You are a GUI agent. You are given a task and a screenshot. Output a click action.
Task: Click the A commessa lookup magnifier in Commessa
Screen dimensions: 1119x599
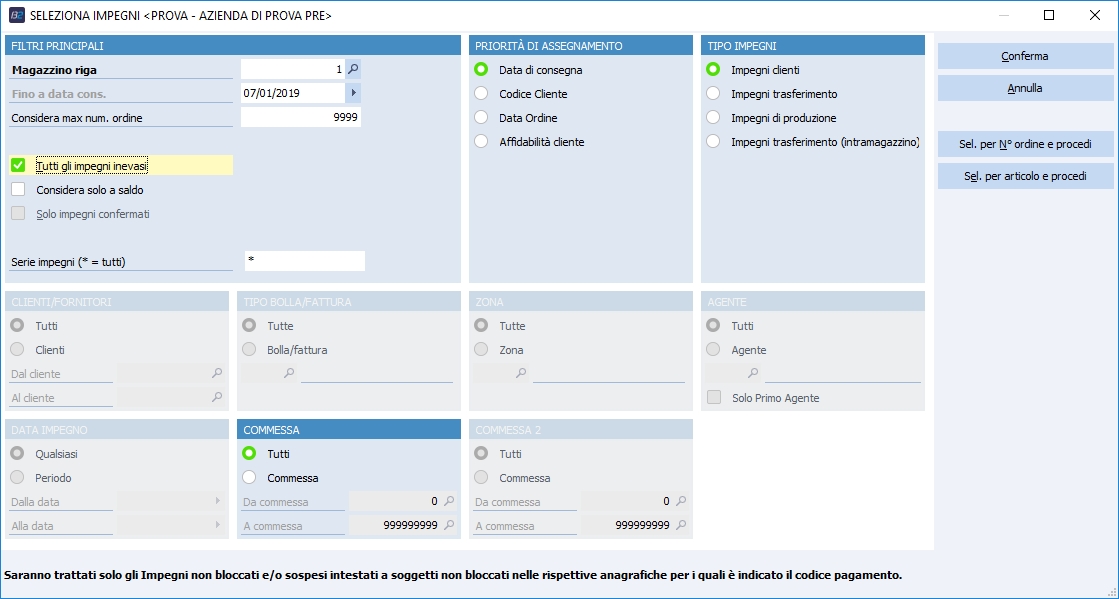[449, 525]
